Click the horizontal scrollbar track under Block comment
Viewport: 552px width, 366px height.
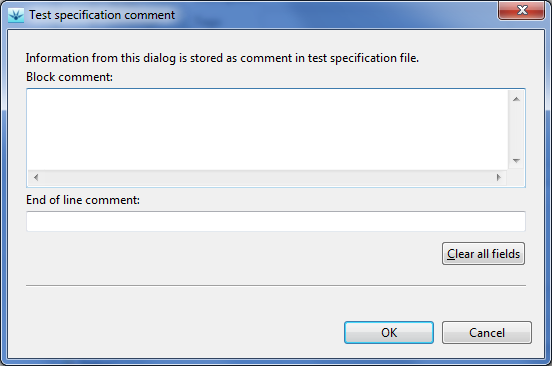click(268, 178)
